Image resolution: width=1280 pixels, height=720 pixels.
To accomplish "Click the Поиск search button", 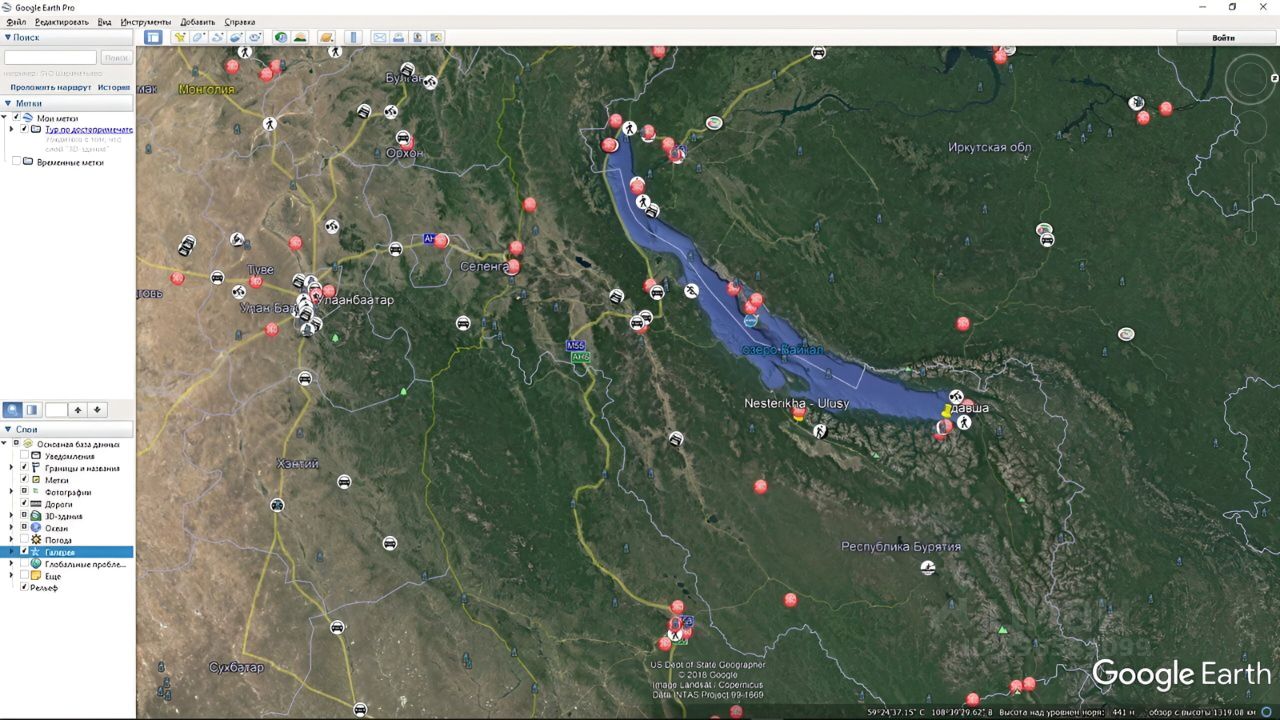I will 116,58.
